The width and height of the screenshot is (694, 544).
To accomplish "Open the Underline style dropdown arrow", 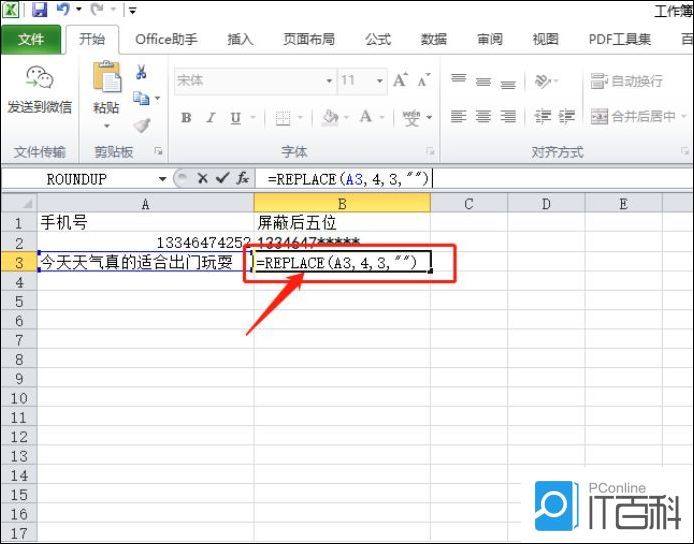I will [x=253, y=118].
